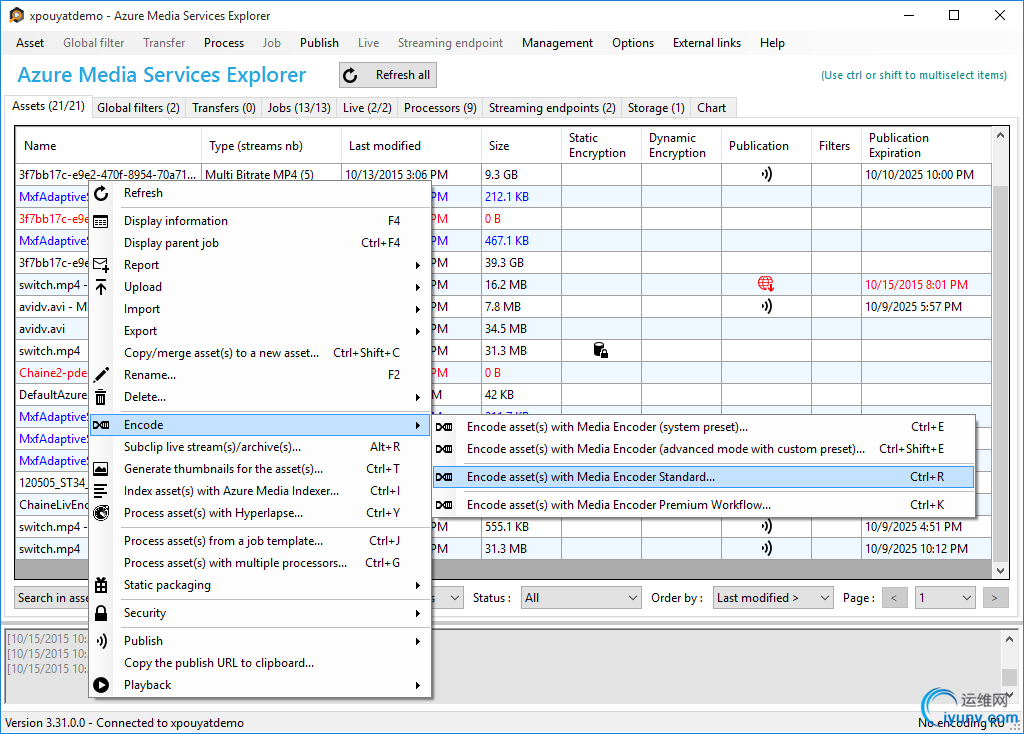1024x734 pixels.
Task: Click the Upload arrow icon
Action: [x=101, y=287]
